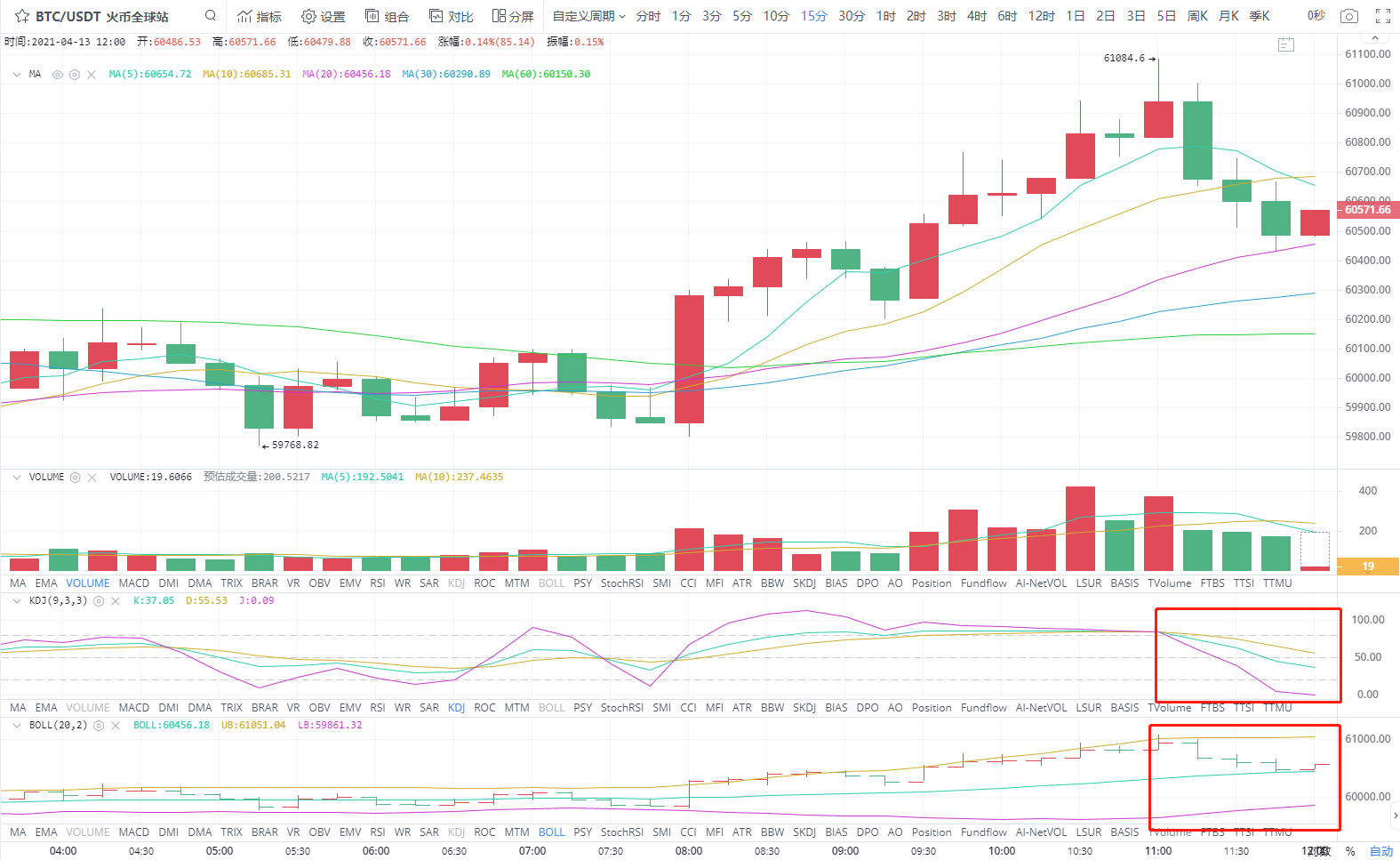Image resolution: width=1400 pixels, height=860 pixels.
Task: Select Position in the BOLL panel indicator row
Action: (x=932, y=832)
